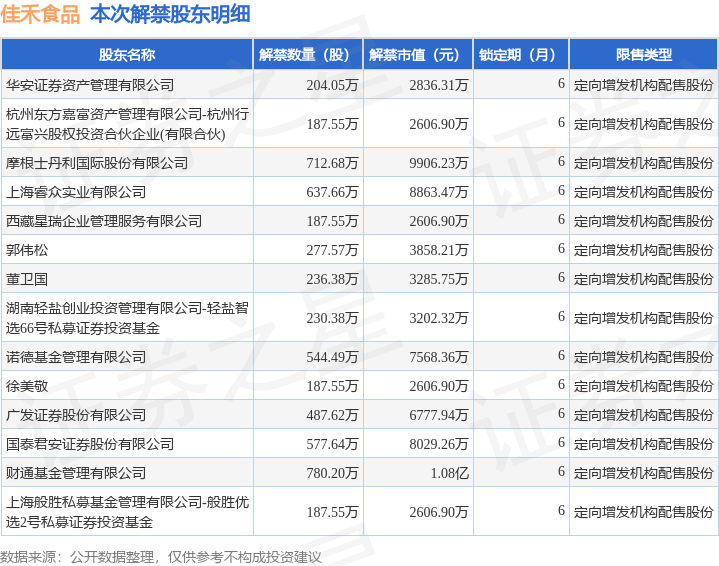
Task: Click 郭伟松 shareholder name
Action: pyautogui.click(x=27, y=250)
